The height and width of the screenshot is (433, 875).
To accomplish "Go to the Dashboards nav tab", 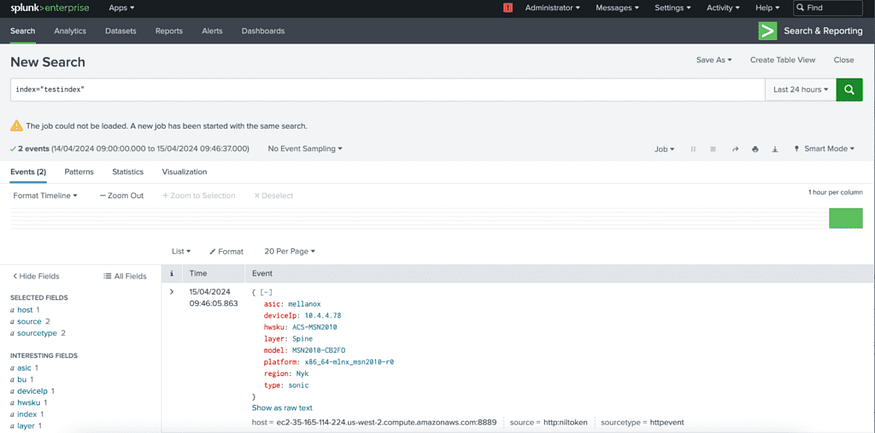I will point(263,31).
